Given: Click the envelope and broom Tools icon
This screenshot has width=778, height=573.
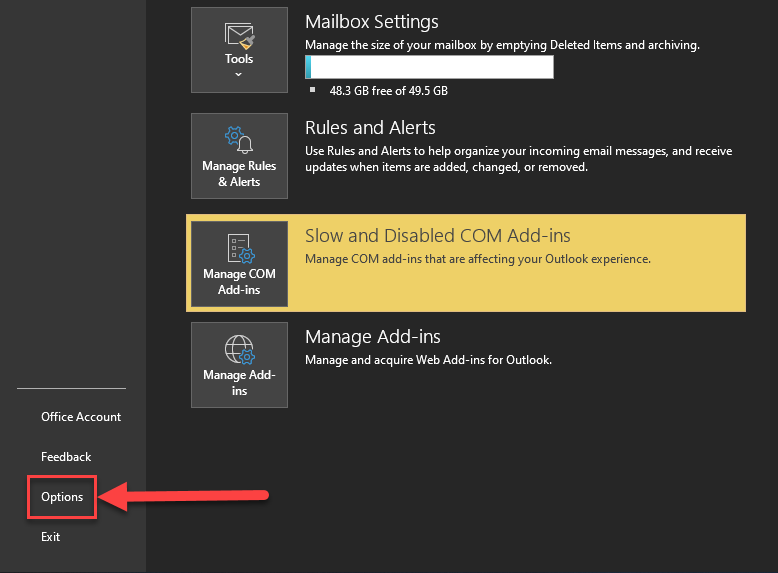Looking at the screenshot, I should (x=239, y=36).
